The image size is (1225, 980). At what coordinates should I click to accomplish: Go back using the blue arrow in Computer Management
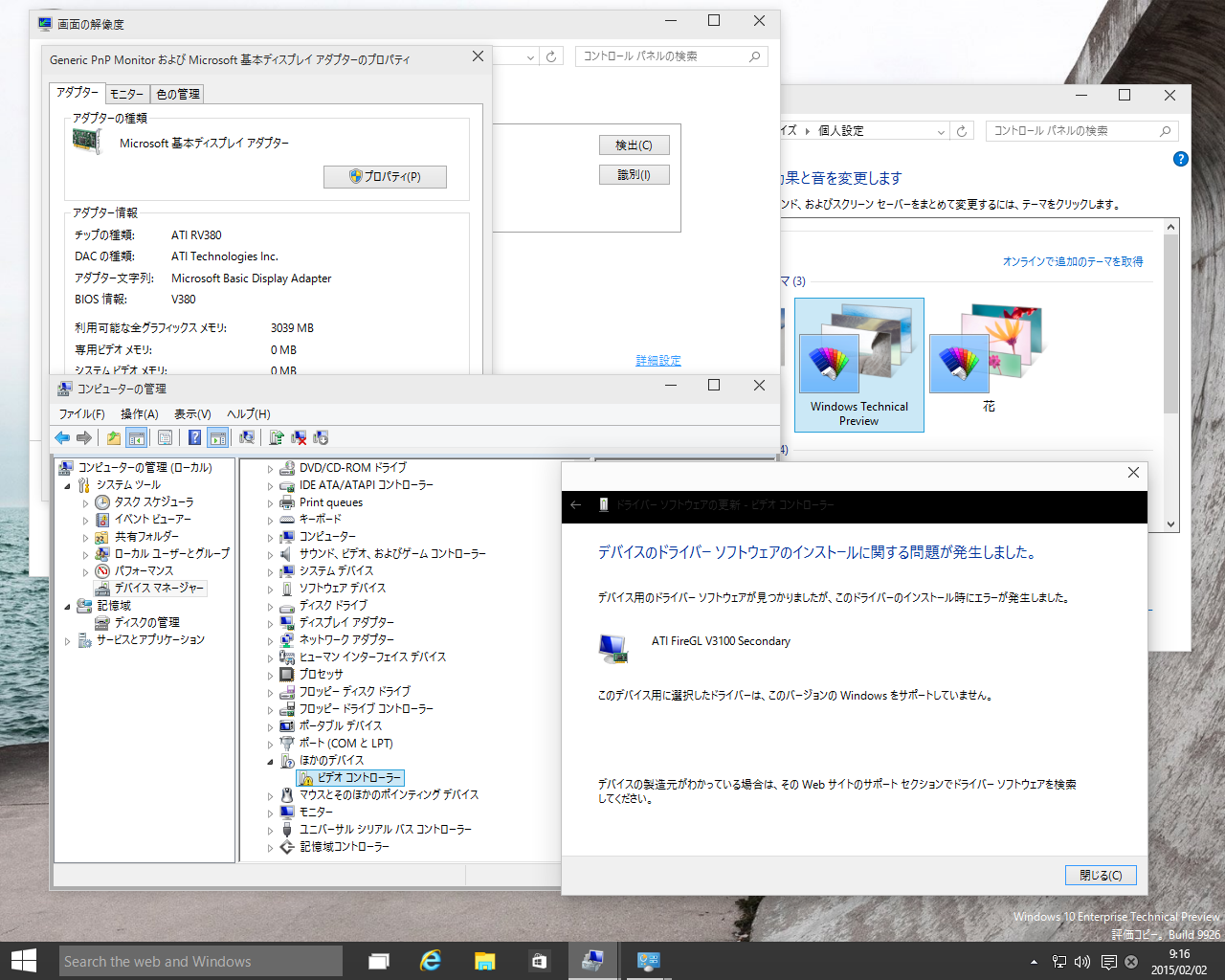coord(62,437)
